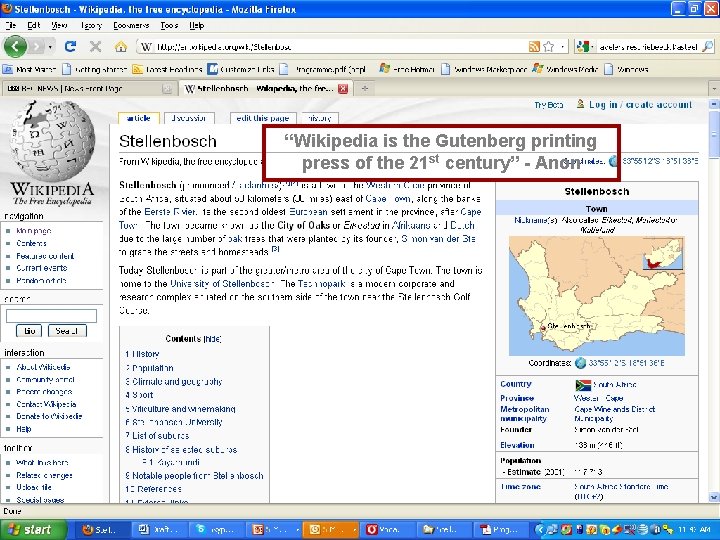The height and width of the screenshot is (540, 720).
Task: Open the Latest Headlines feed bookmark
Action: click(x=168, y=69)
